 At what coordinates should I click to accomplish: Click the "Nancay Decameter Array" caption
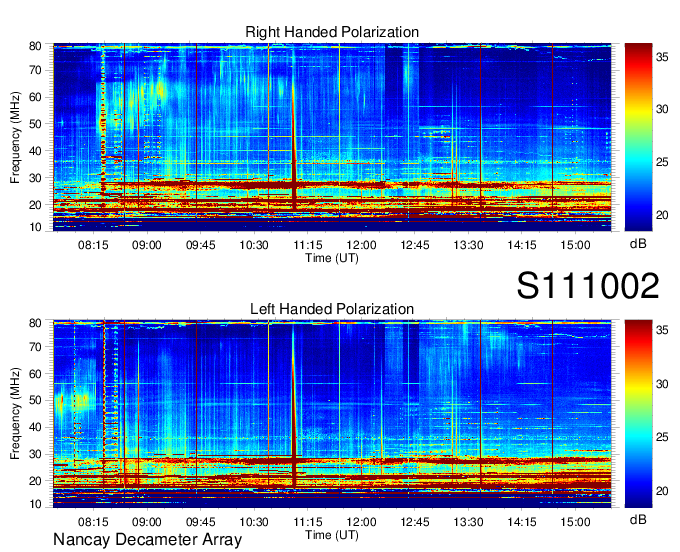[x=147, y=539]
